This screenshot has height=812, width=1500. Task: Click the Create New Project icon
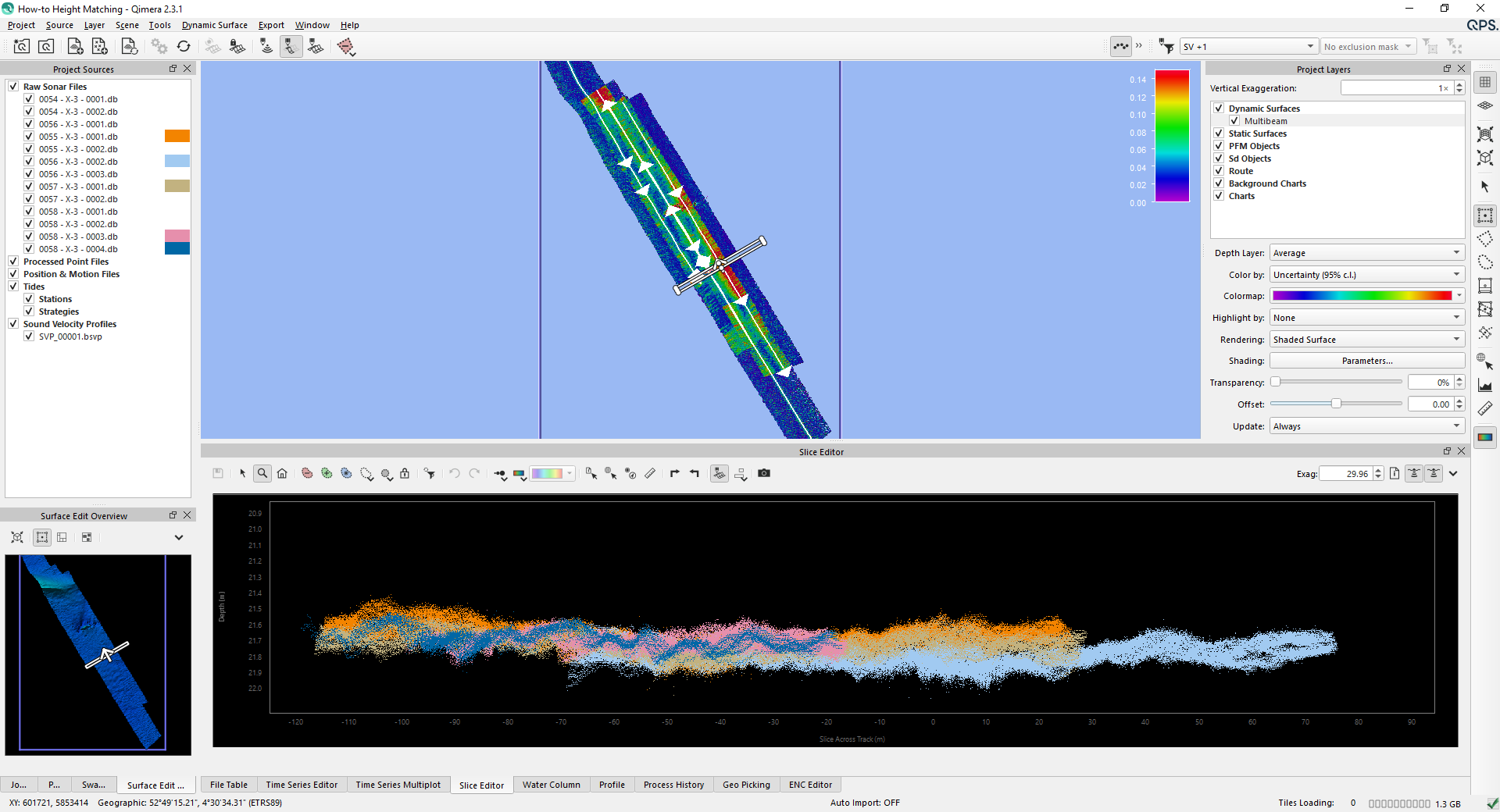[x=21, y=47]
